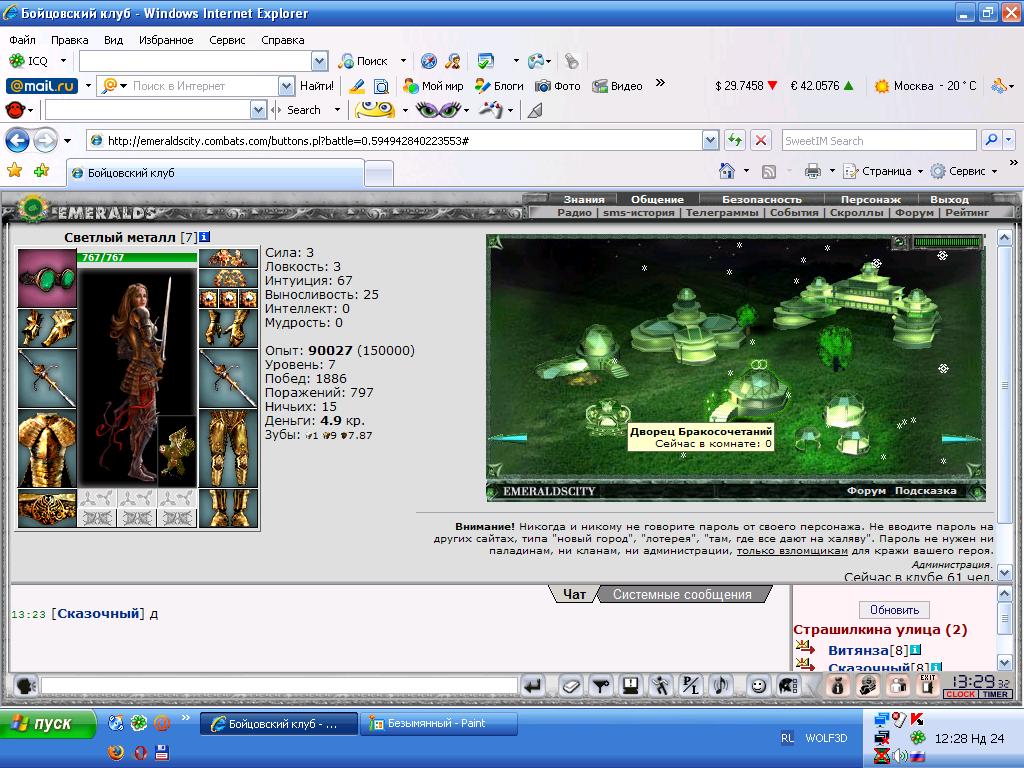Viewport: 1024px width, 768px height.
Task: Click private message arrow icon beside Витянза
Action: [x=805, y=648]
